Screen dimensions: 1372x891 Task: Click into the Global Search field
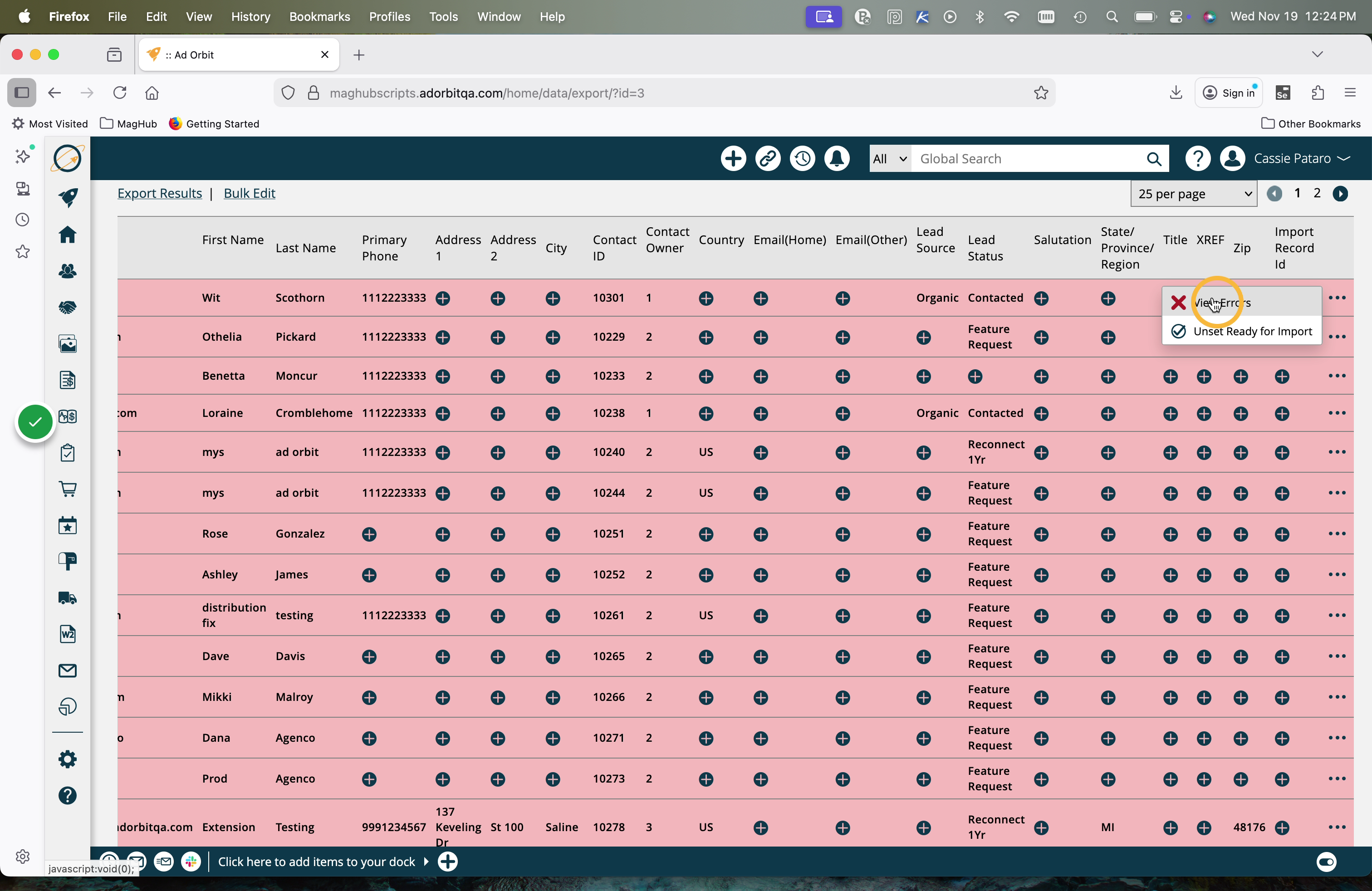click(x=1026, y=158)
